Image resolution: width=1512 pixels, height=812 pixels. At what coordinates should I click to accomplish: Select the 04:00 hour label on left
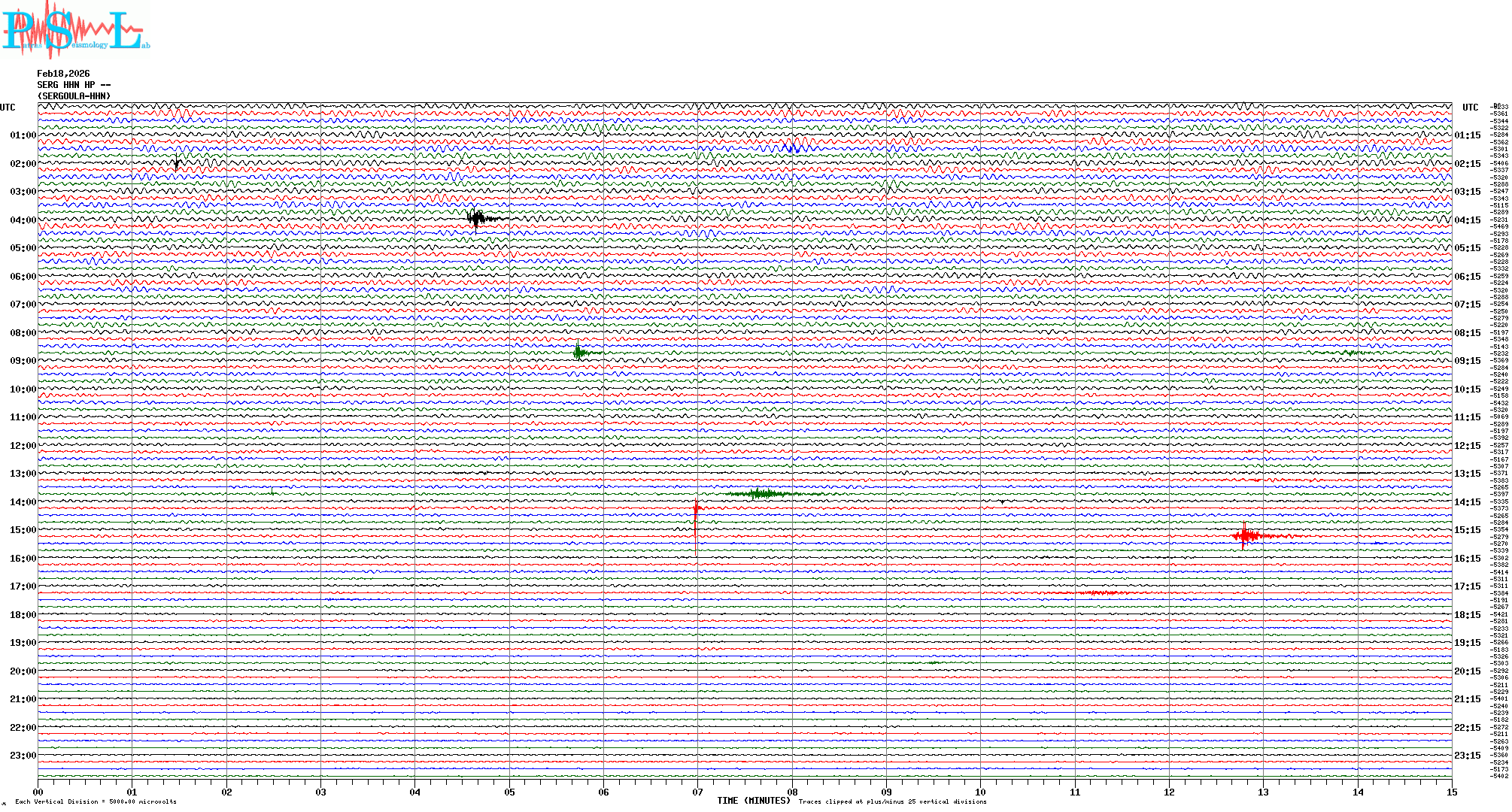(23, 220)
